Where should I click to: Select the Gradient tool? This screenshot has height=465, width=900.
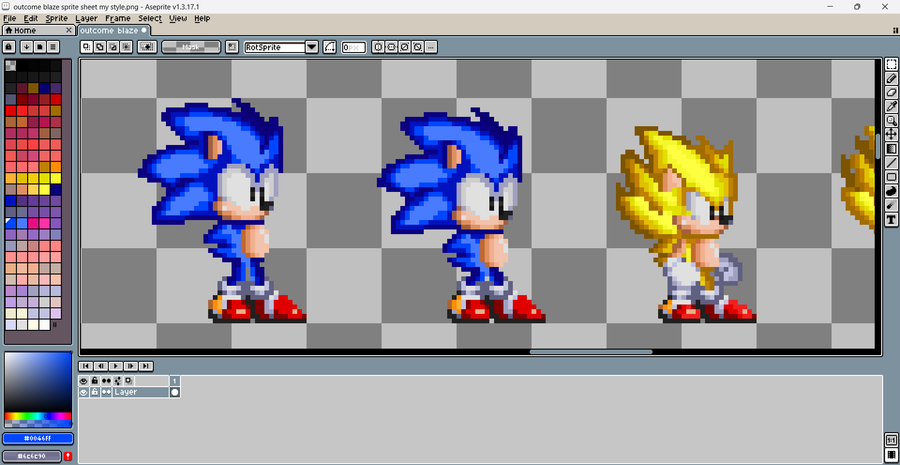[x=891, y=149]
